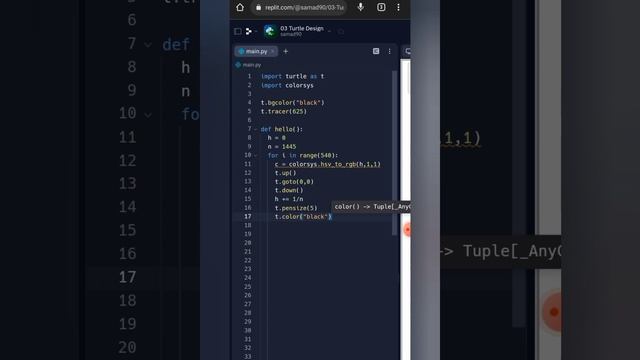Click the colorsys.hsv_to_rgb line
Viewport: 640px width, 360px height.
pyautogui.click(x=328, y=164)
